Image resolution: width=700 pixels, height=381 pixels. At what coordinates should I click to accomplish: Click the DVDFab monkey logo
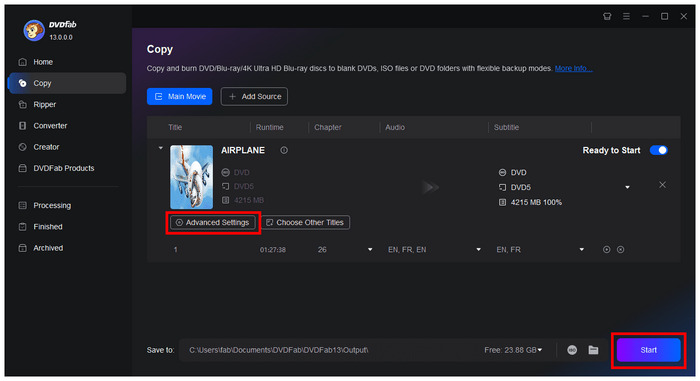34,30
